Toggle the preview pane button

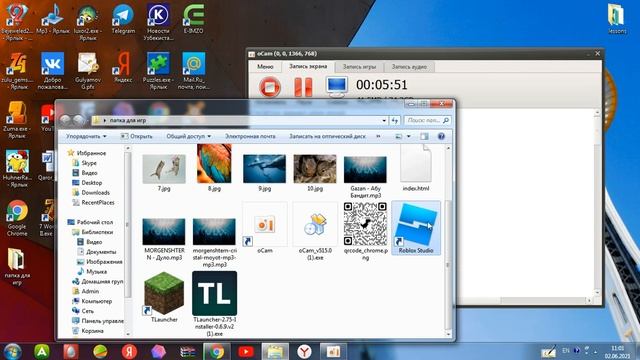coord(424,136)
